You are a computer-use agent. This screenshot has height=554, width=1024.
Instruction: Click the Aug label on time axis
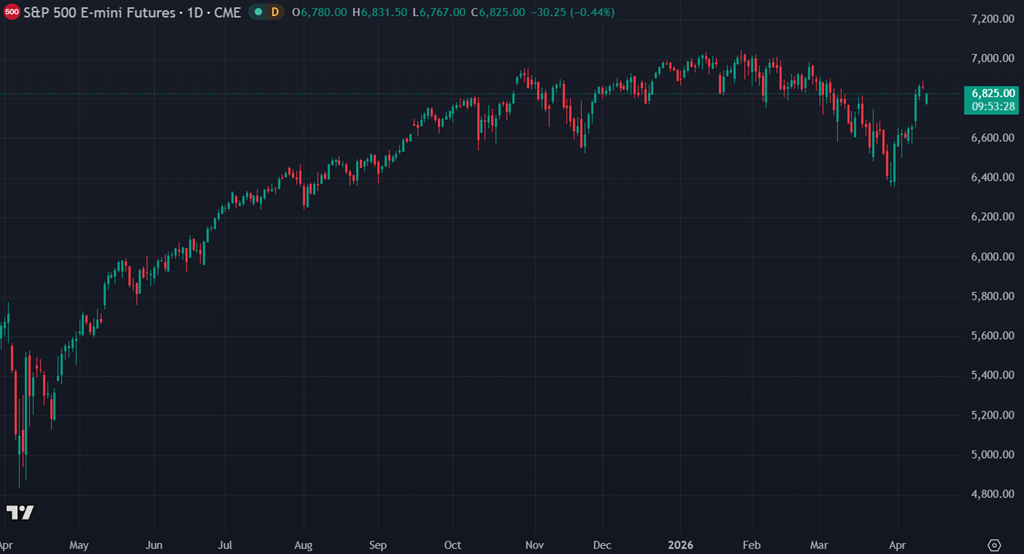pyautogui.click(x=304, y=545)
